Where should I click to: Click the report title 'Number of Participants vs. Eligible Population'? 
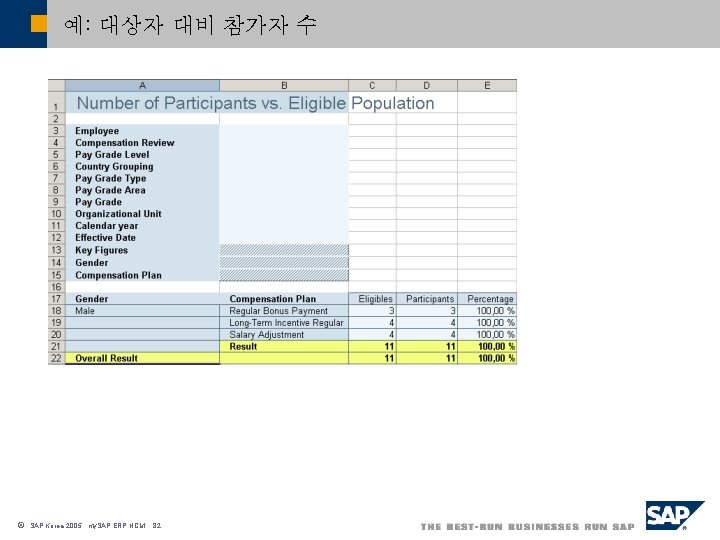point(255,103)
